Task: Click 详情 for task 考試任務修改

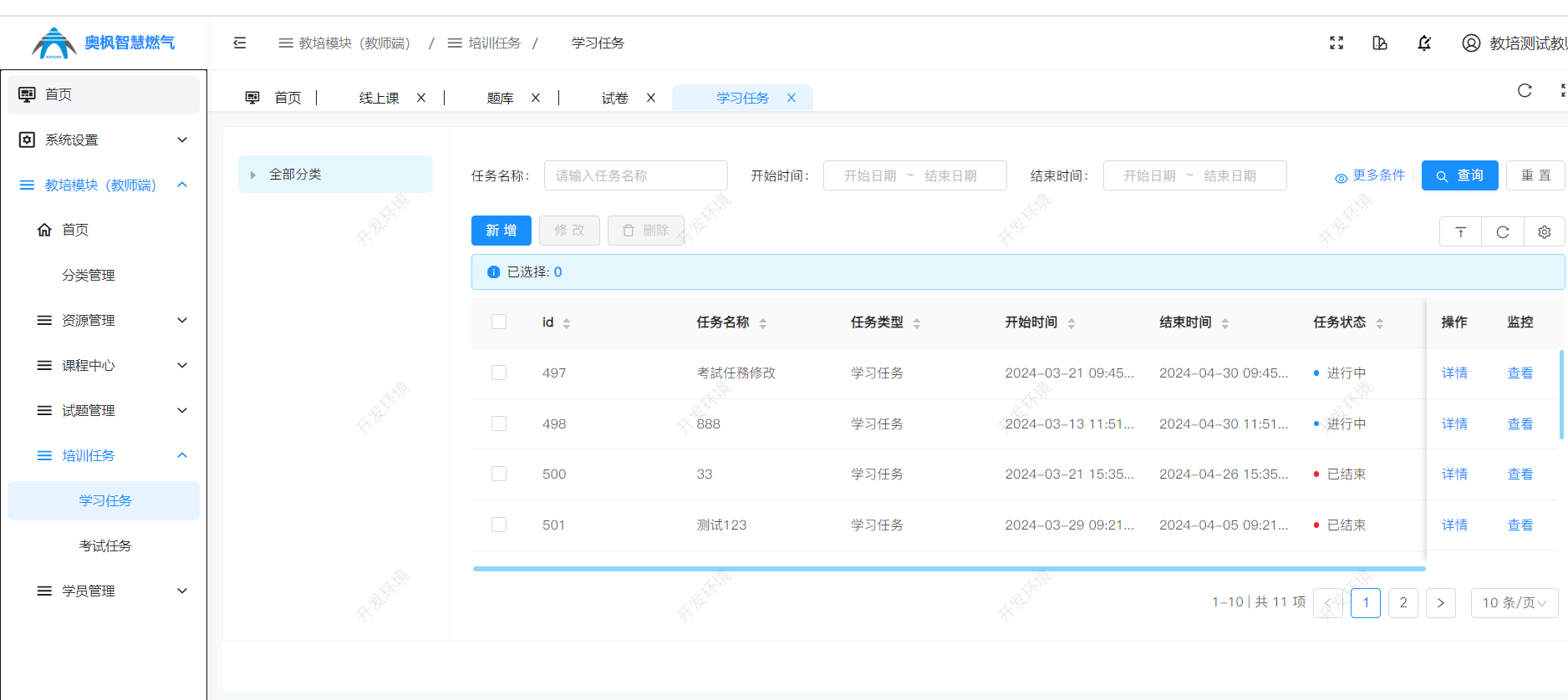Action: 1454,373
